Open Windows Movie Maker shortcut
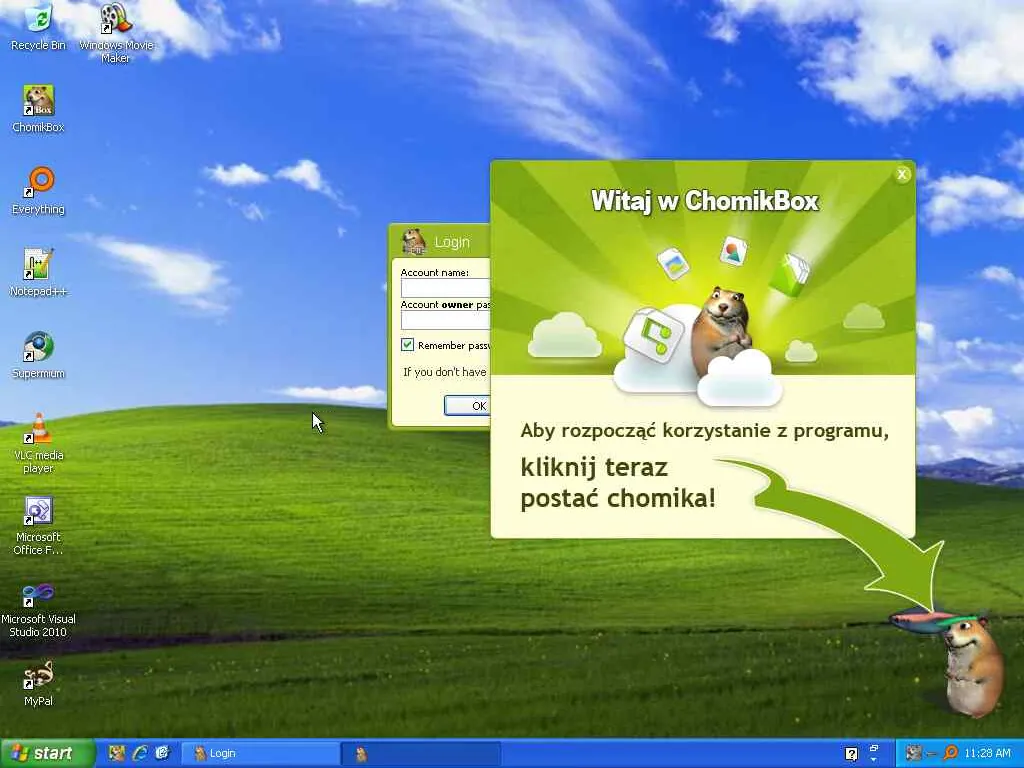1024x768 pixels. click(116, 33)
